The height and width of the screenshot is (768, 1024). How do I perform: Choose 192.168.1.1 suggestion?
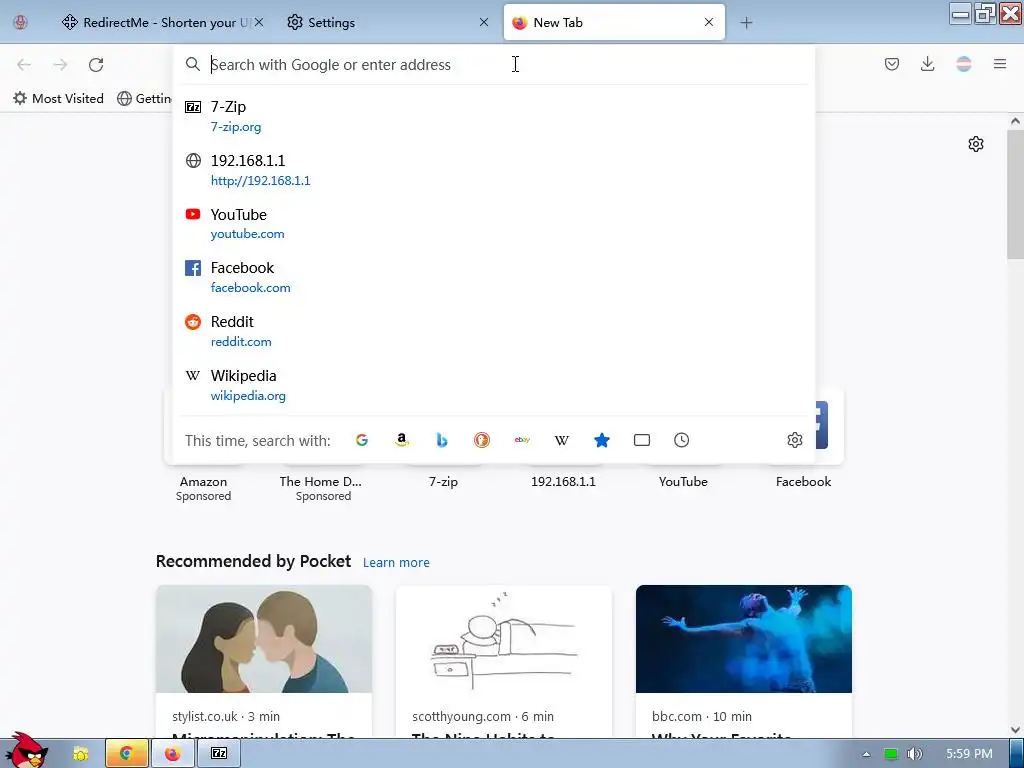[x=494, y=170]
